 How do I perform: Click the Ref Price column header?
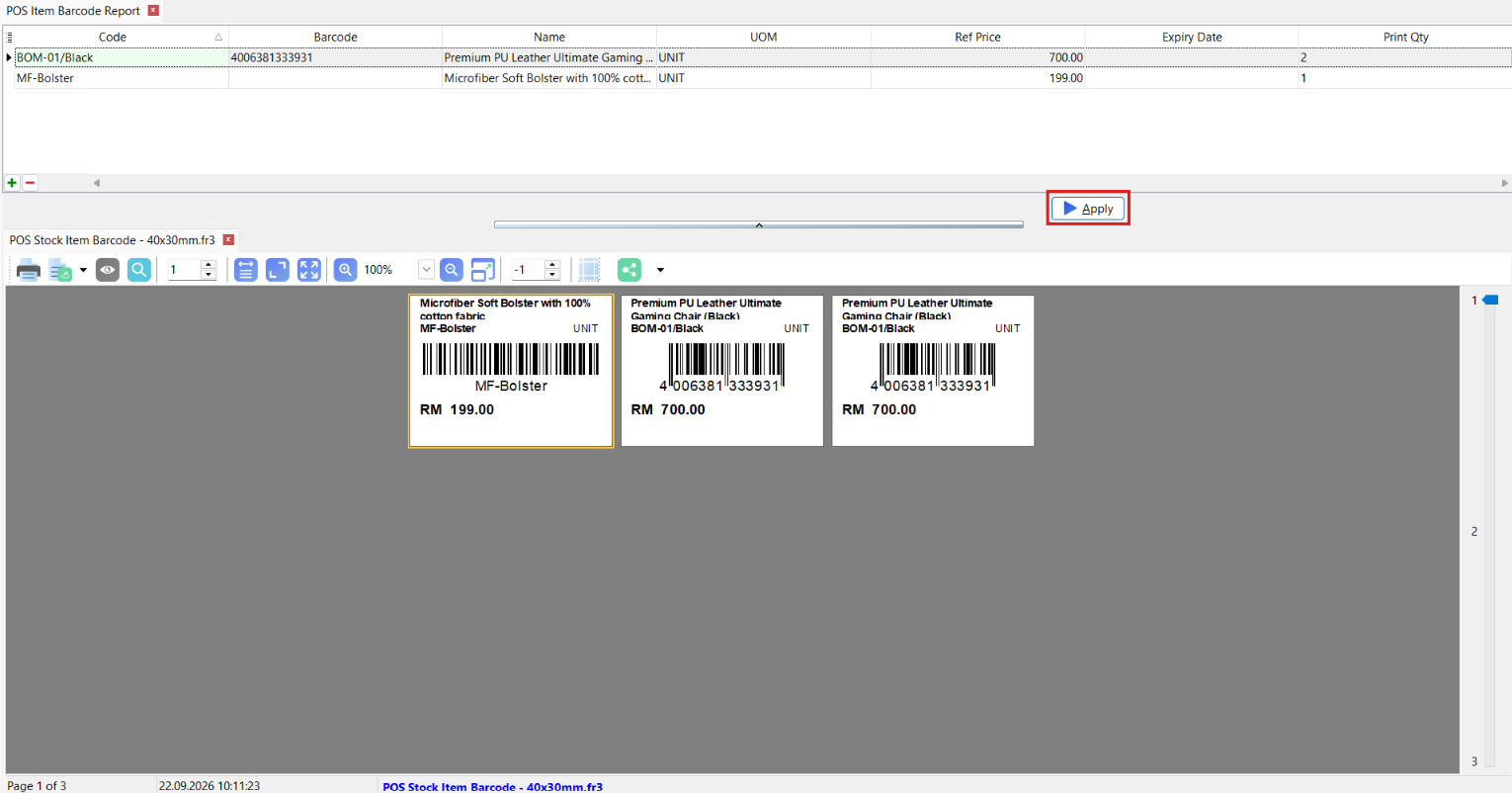click(x=977, y=37)
